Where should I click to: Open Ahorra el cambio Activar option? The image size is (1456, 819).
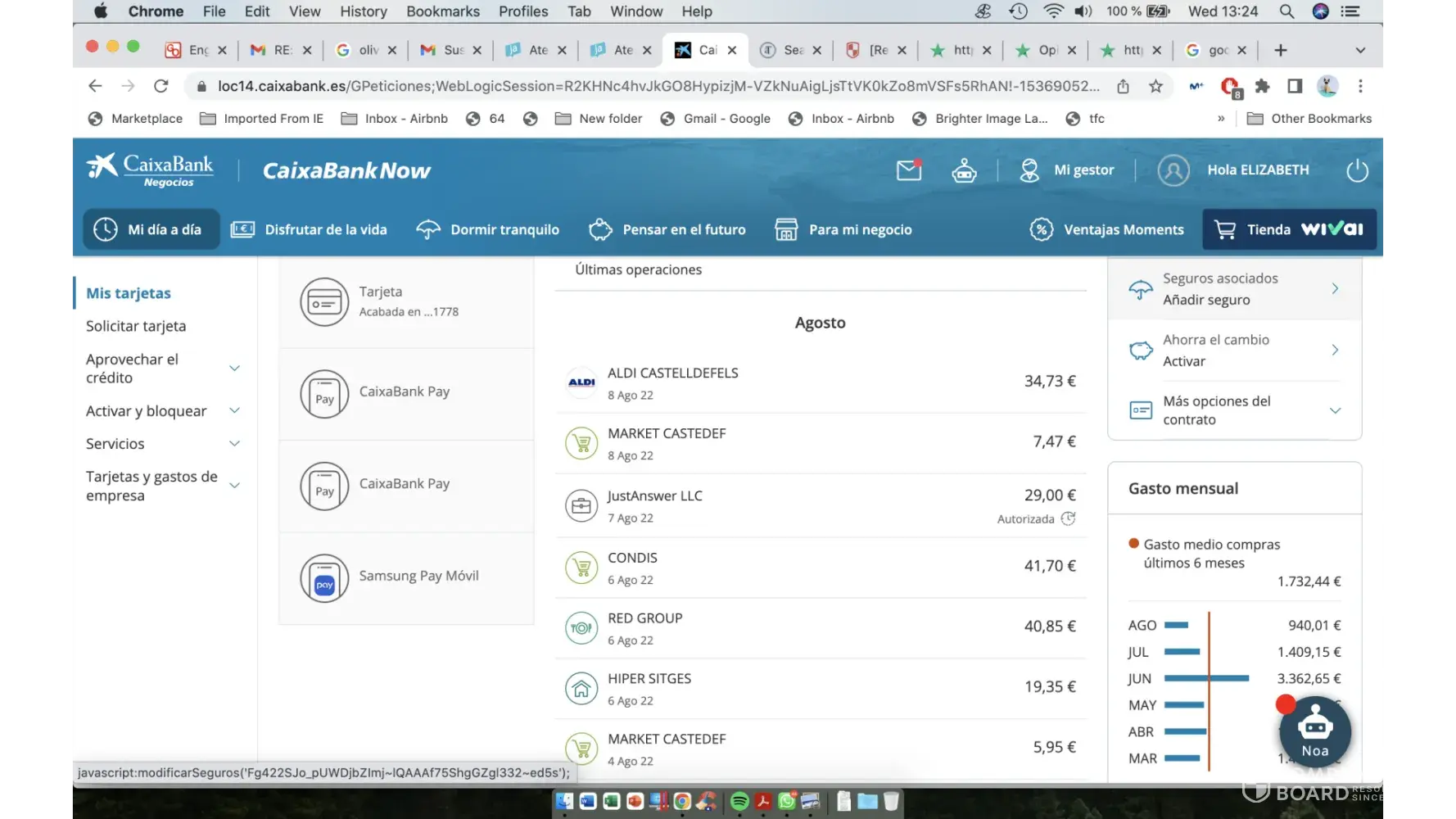point(1235,351)
